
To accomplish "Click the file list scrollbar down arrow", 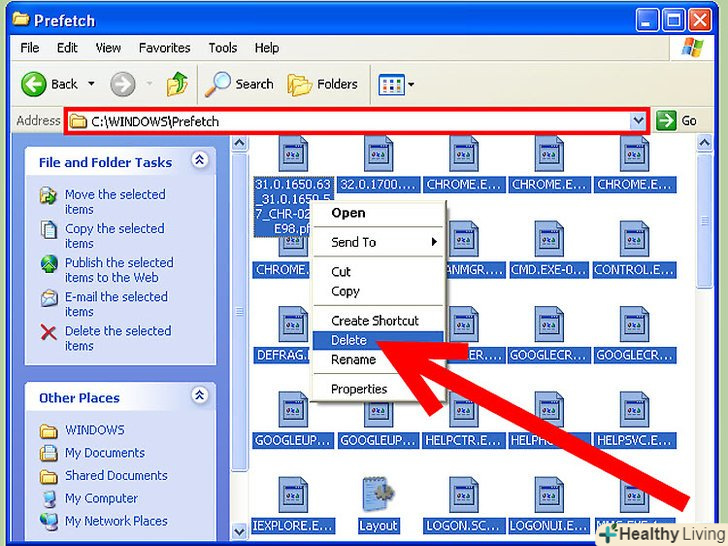I will (239, 531).
